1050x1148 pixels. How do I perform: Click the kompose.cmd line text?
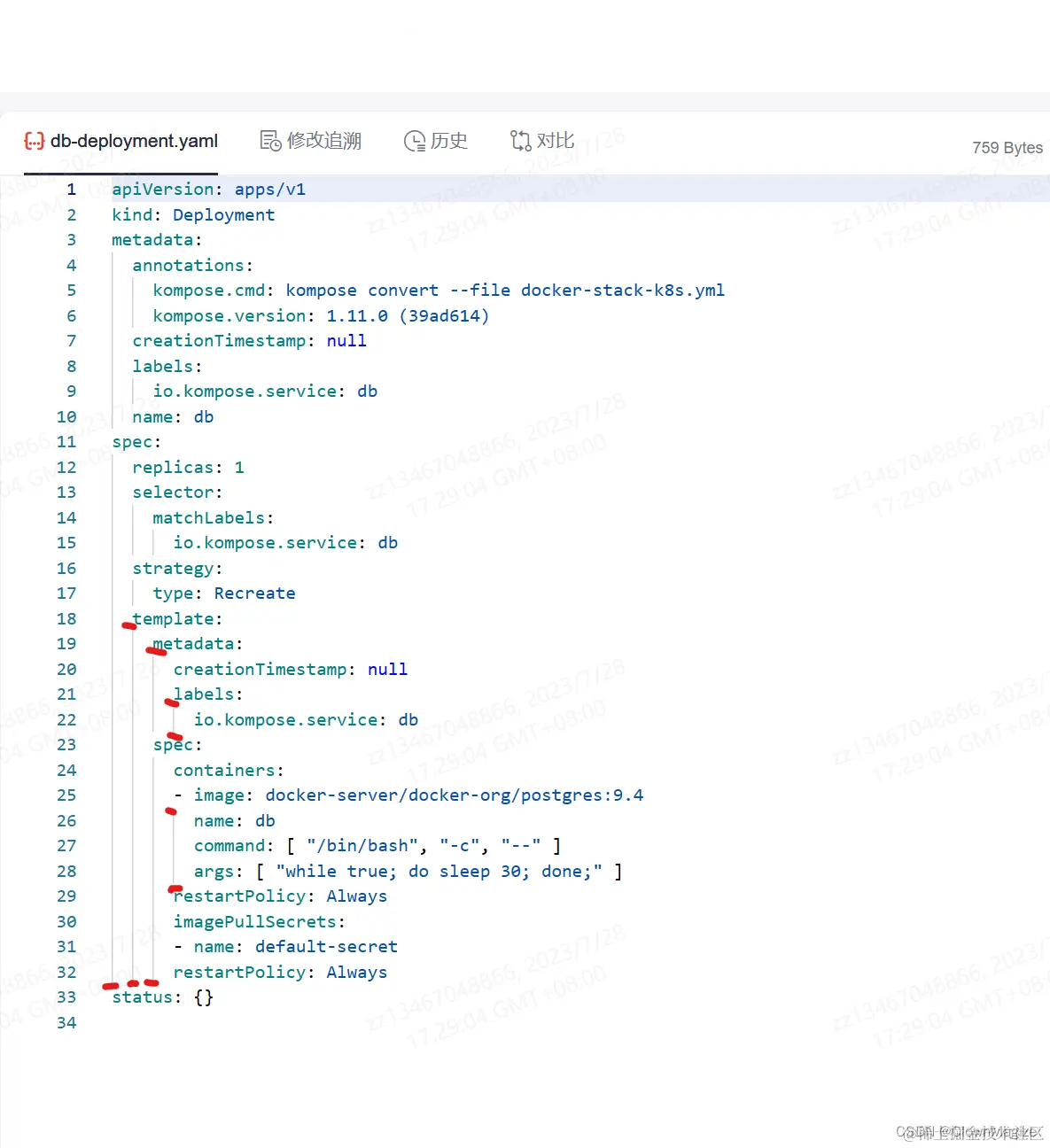439,291
